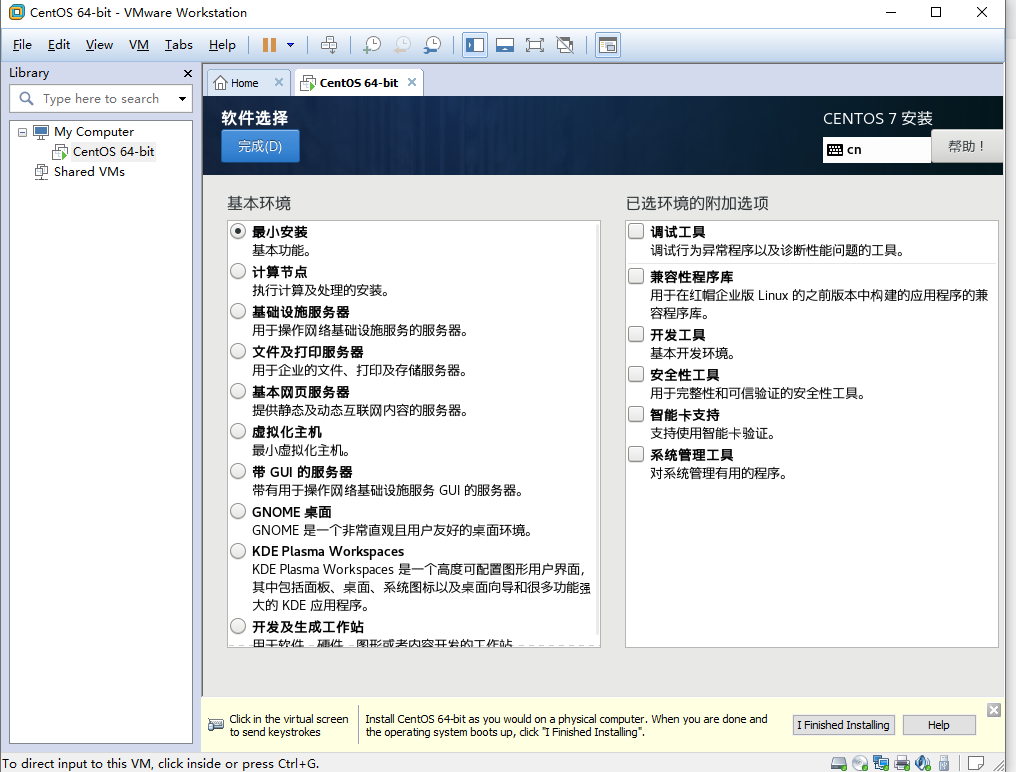
Task: Select My Computer in the library
Action: [94, 132]
